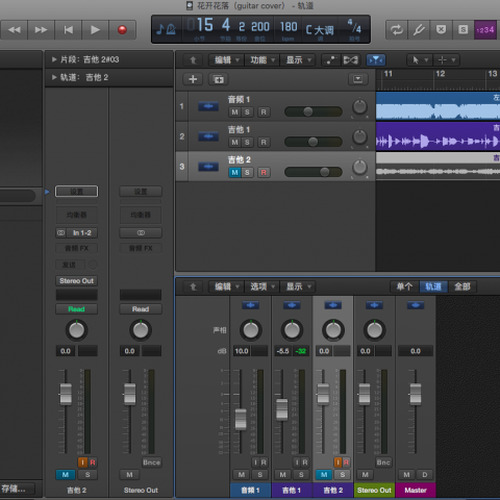This screenshot has height=500, width=500.
Task: Click the Solo S button in the control bar
Action: click(463, 30)
